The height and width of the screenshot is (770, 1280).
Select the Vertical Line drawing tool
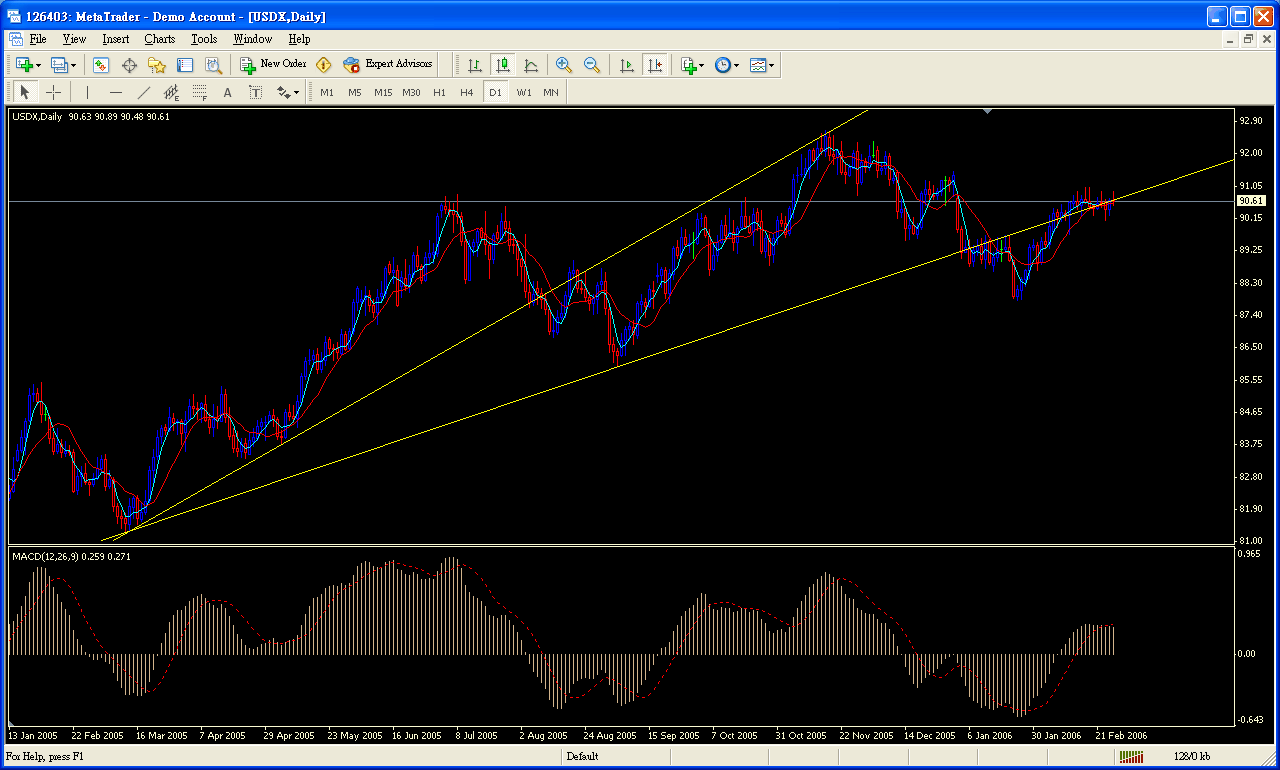pyautogui.click(x=88, y=92)
